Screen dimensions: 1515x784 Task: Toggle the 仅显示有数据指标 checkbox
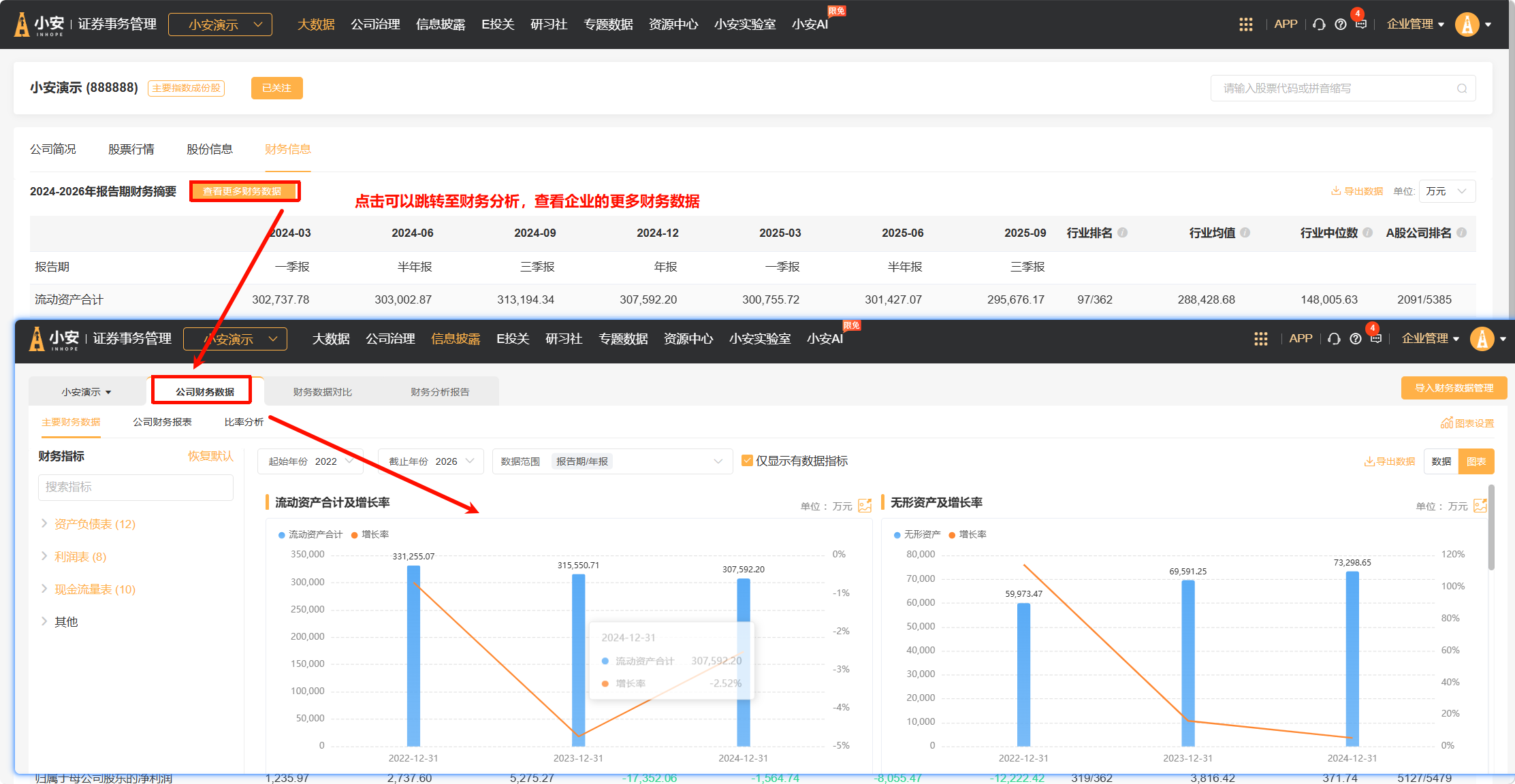coord(747,461)
